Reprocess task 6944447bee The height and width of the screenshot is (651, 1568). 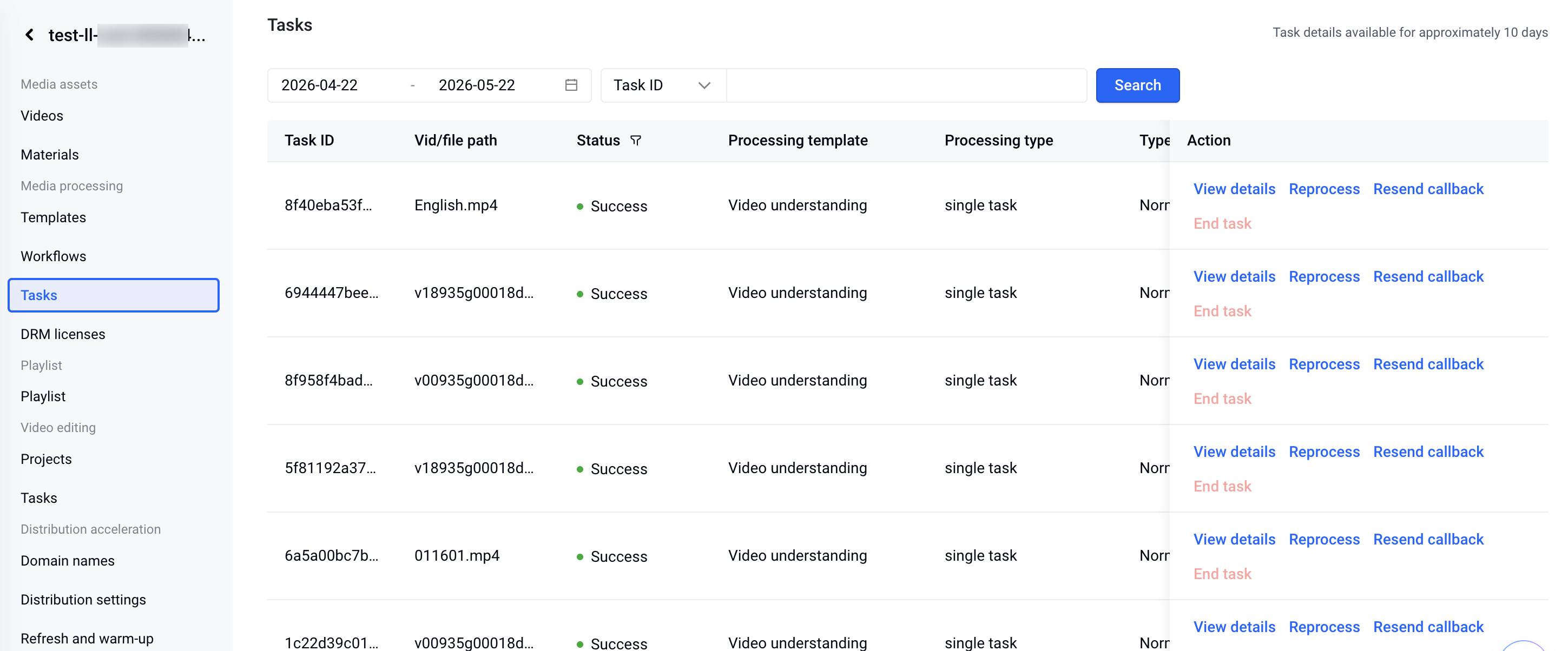[1324, 277]
